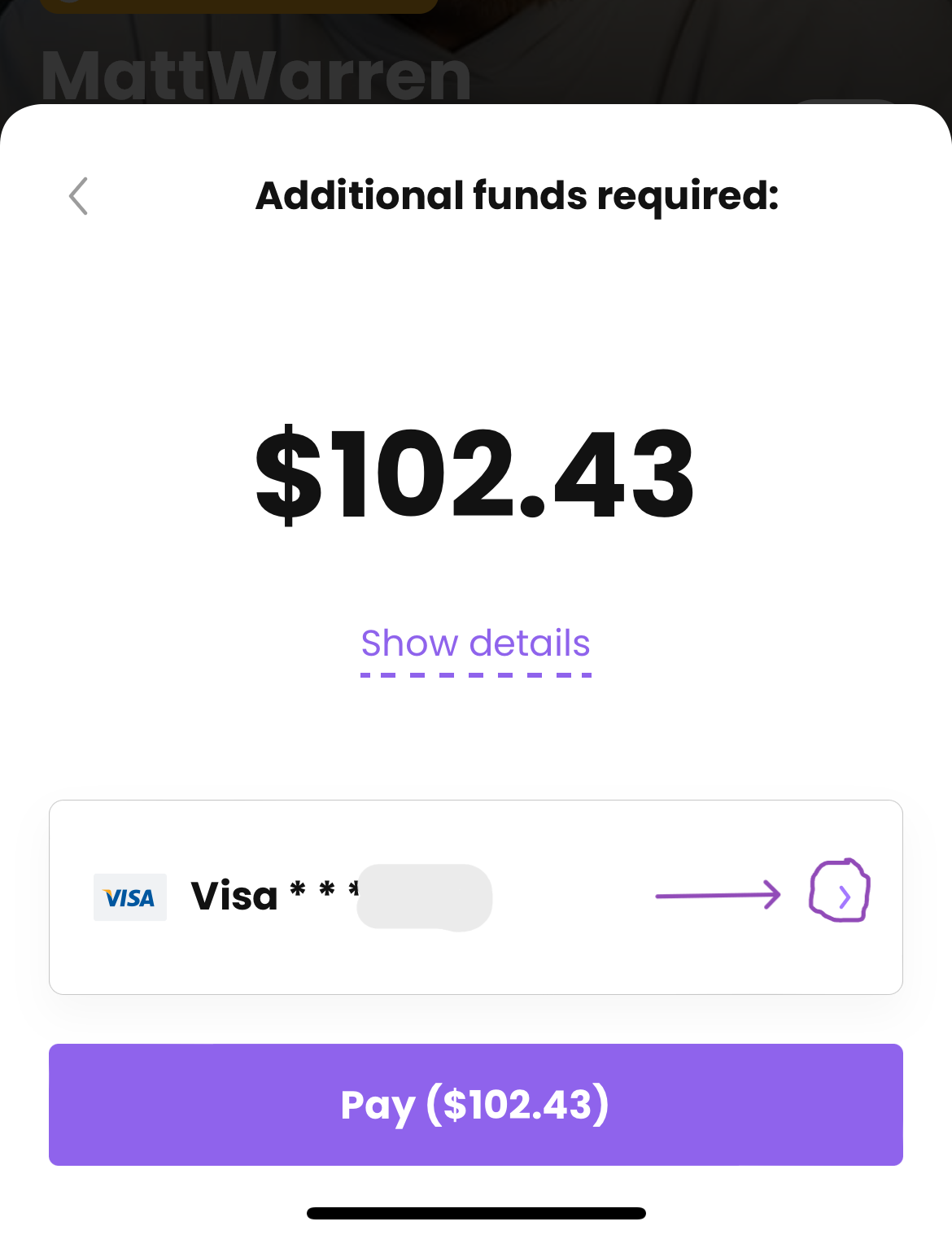Click the dashed underline below Show details
This screenshot has width=952, height=1239.
click(x=475, y=674)
